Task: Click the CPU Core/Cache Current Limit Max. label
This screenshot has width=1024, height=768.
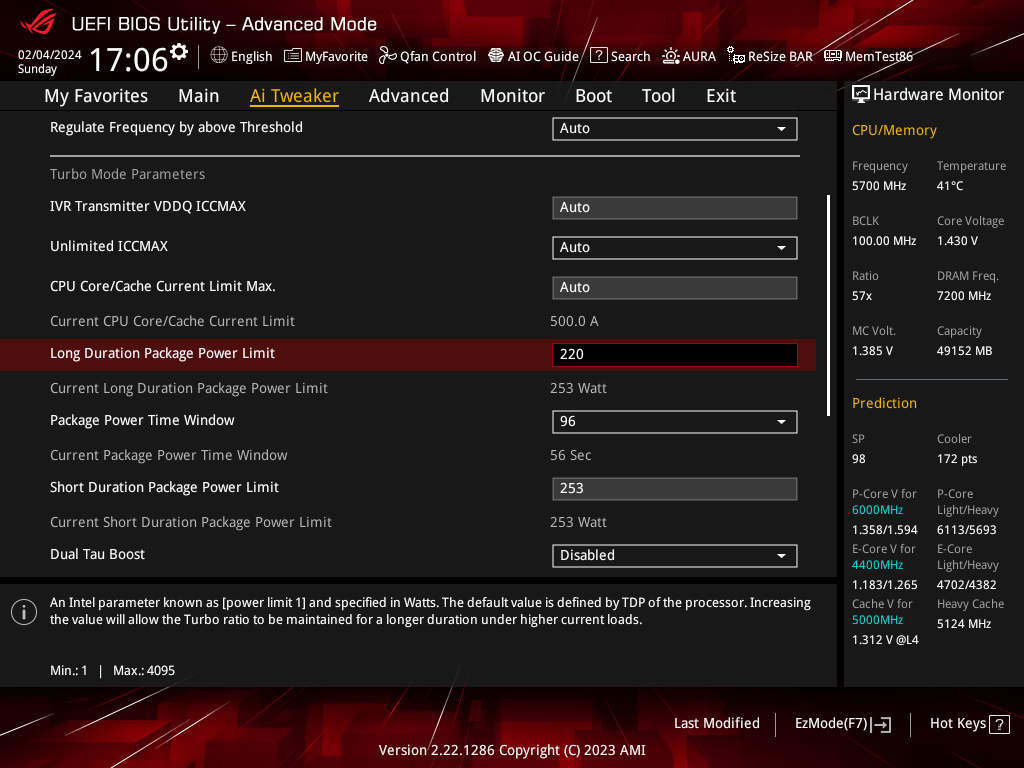Action: coord(163,286)
